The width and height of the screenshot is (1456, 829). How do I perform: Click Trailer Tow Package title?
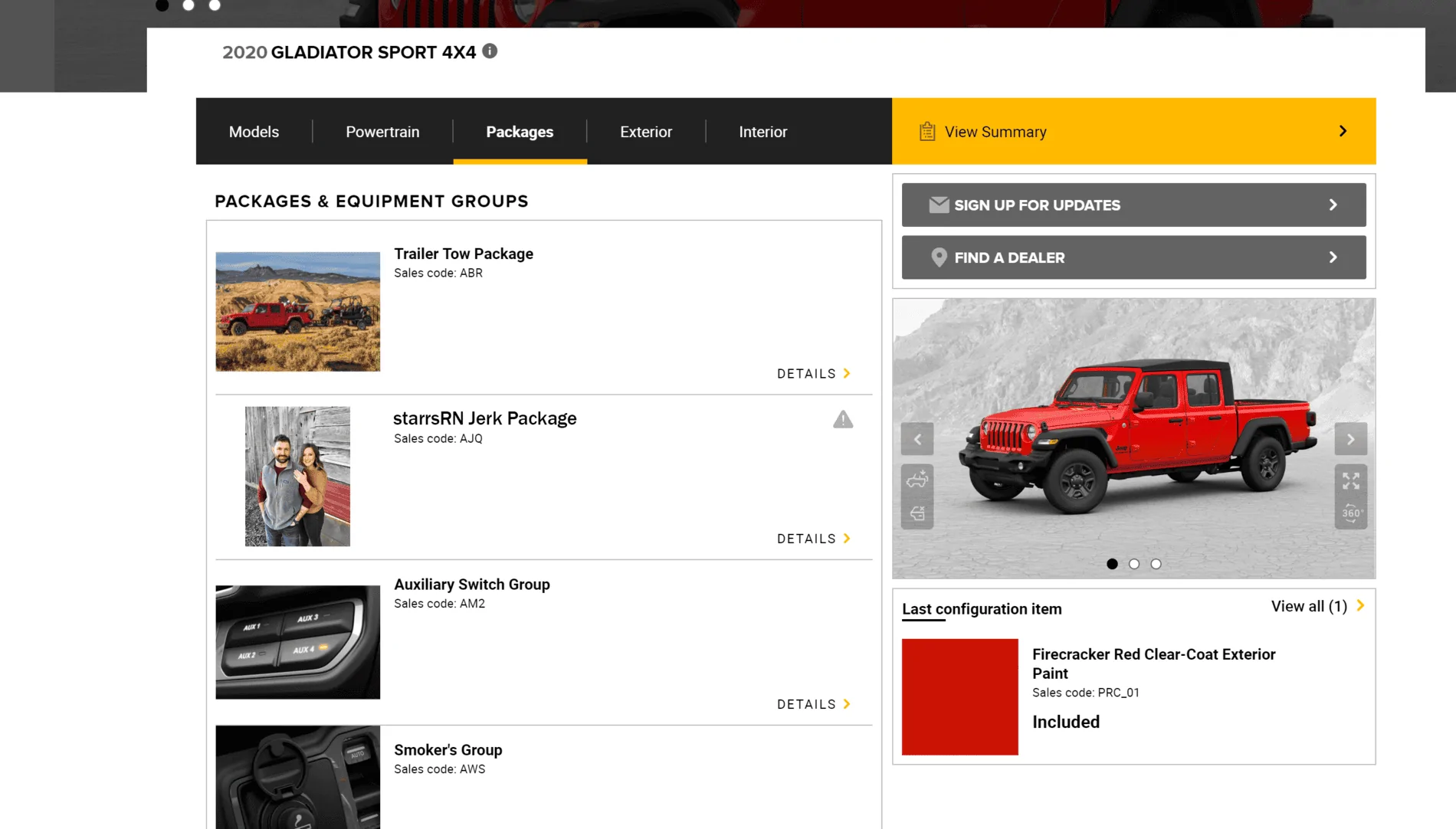[464, 254]
